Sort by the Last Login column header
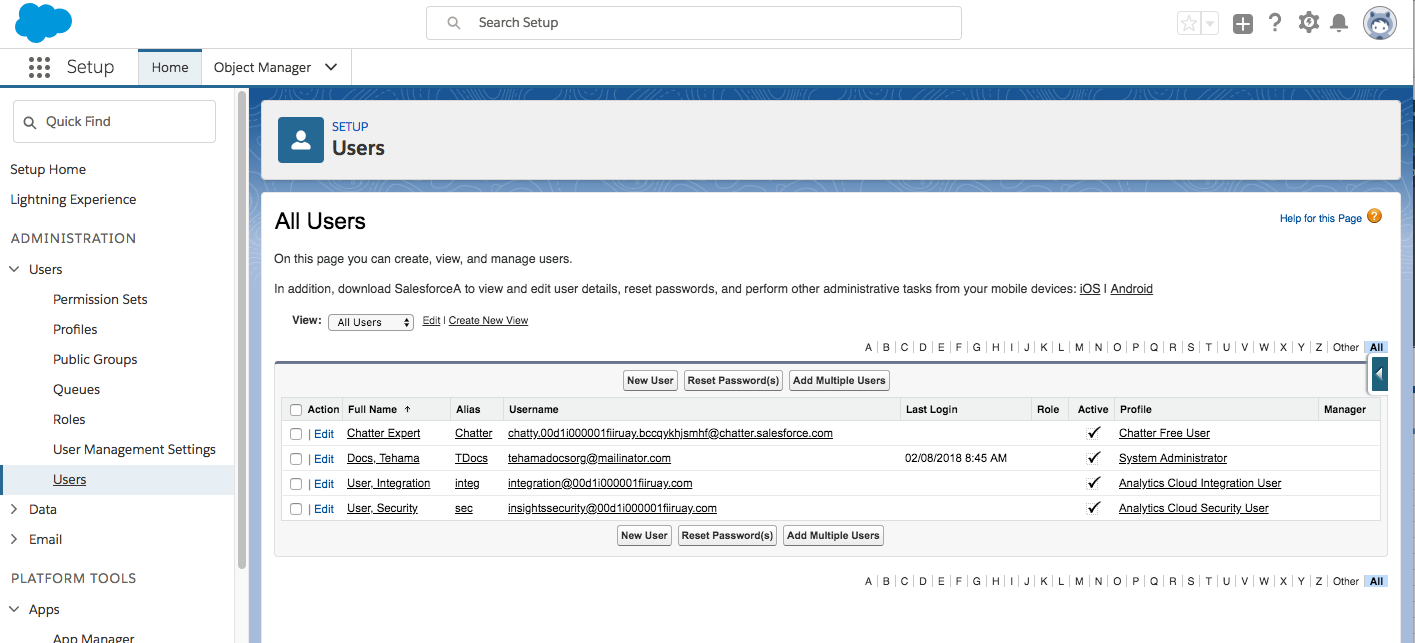This screenshot has width=1415, height=643. click(931, 409)
